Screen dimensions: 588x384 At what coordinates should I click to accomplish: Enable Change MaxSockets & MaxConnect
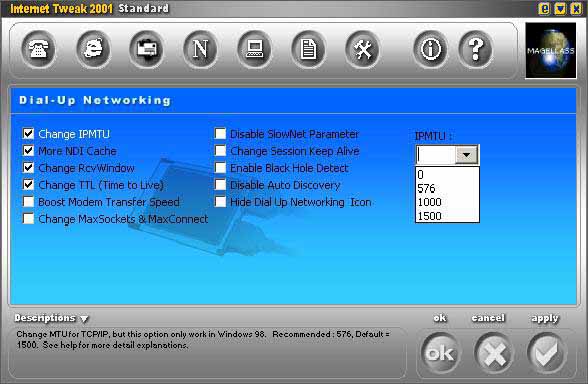click(28, 219)
